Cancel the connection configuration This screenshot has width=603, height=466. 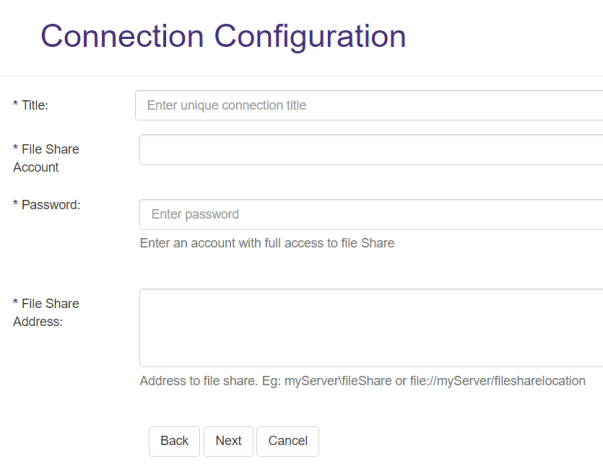tap(287, 441)
